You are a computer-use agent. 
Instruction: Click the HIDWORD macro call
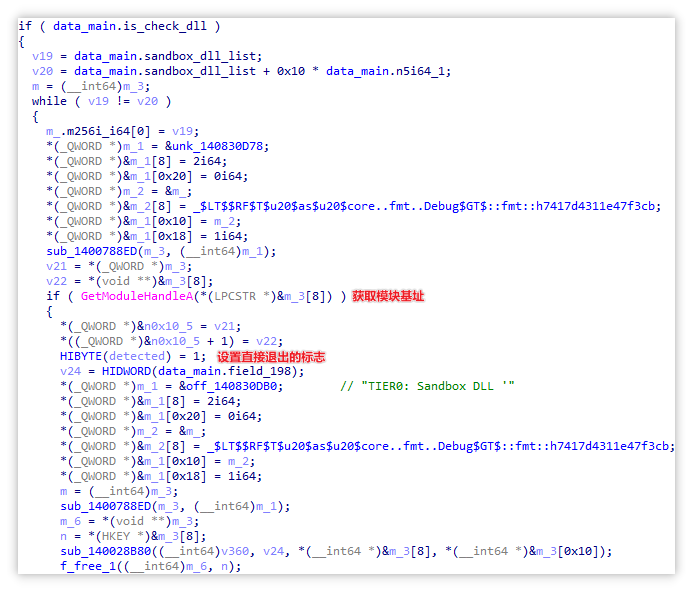point(123,371)
